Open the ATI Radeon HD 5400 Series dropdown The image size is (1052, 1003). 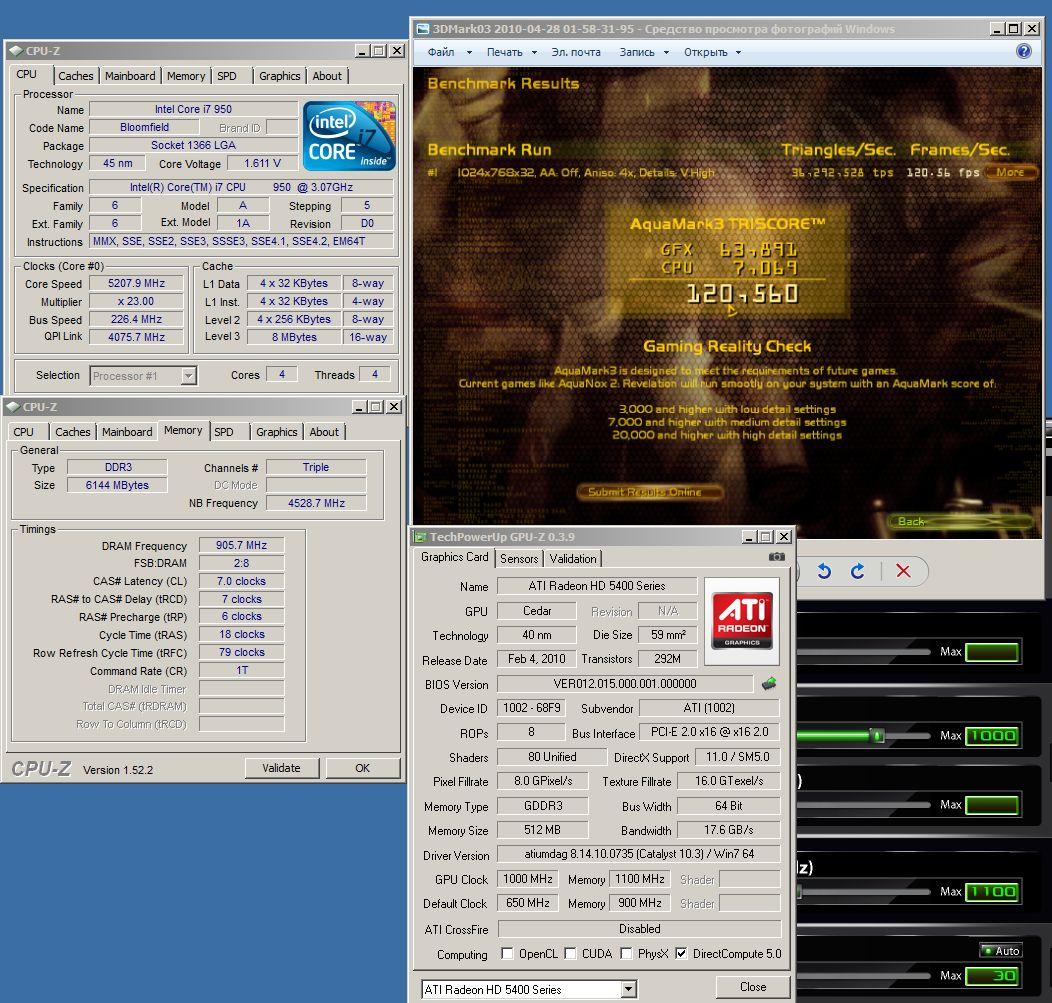(628, 989)
